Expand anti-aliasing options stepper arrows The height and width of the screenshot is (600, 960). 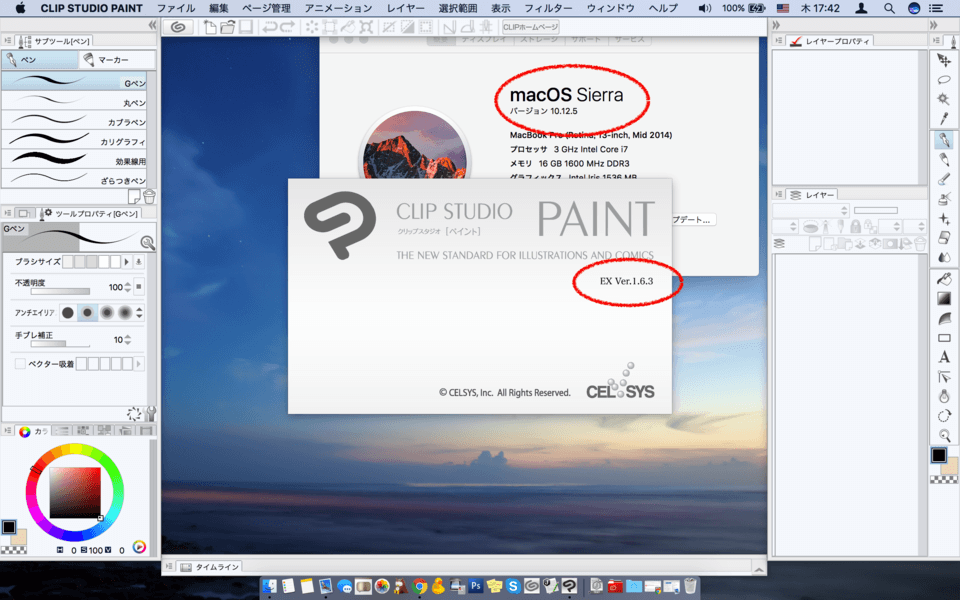pyautogui.click(x=139, y=313)
